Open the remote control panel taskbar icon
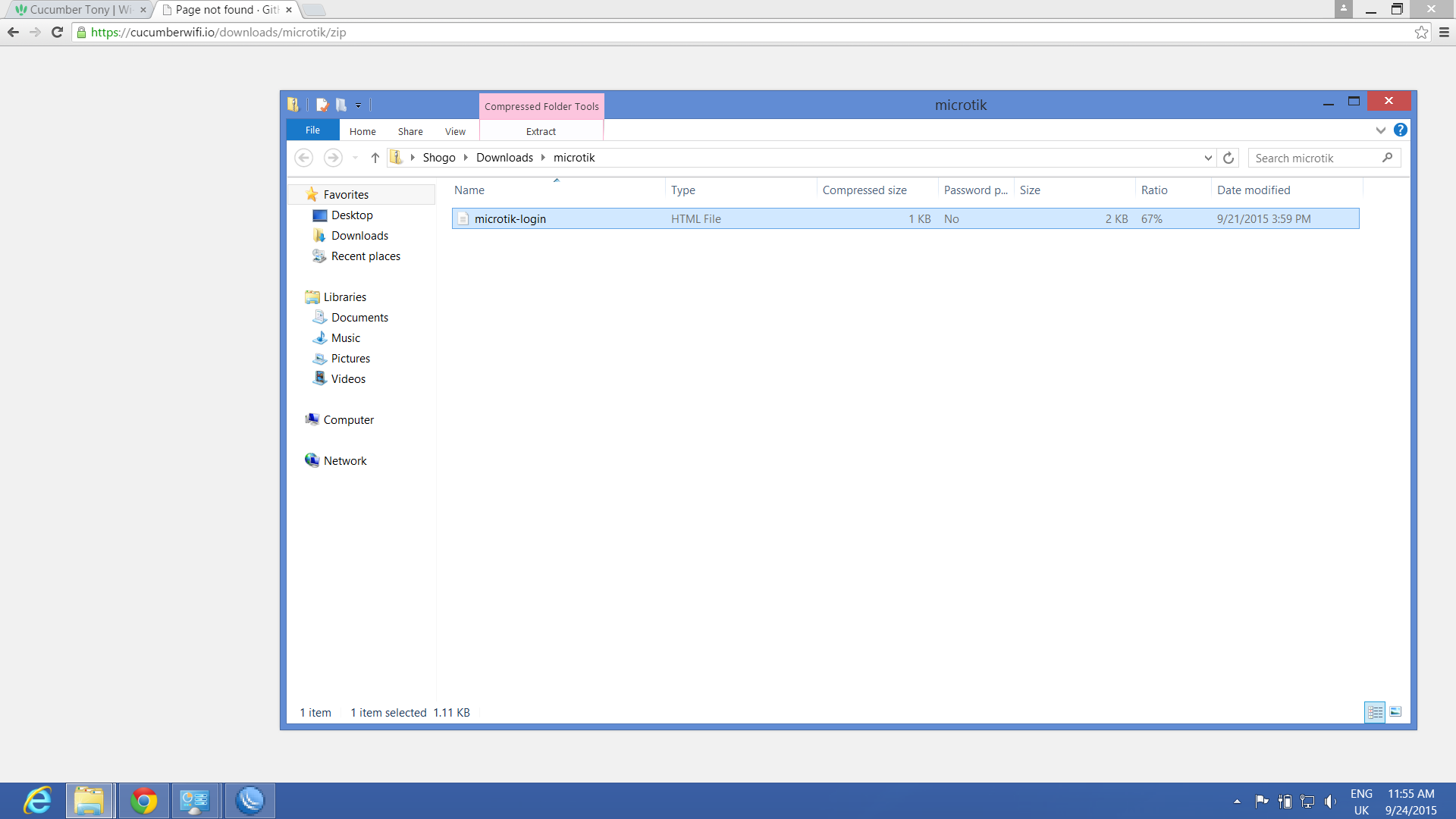The image size is (1456, 819). pos(196,801)
